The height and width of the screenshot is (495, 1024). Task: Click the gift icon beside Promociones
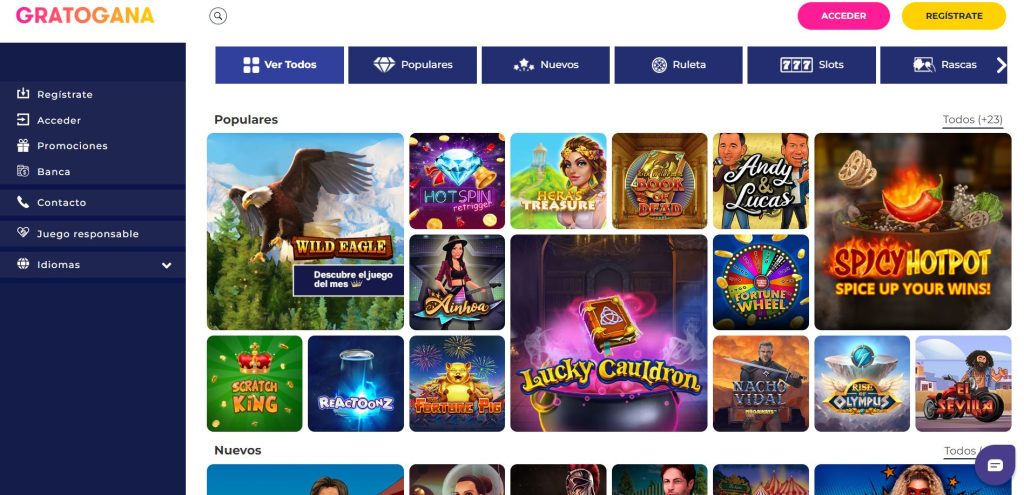click(x=23, y=146)
